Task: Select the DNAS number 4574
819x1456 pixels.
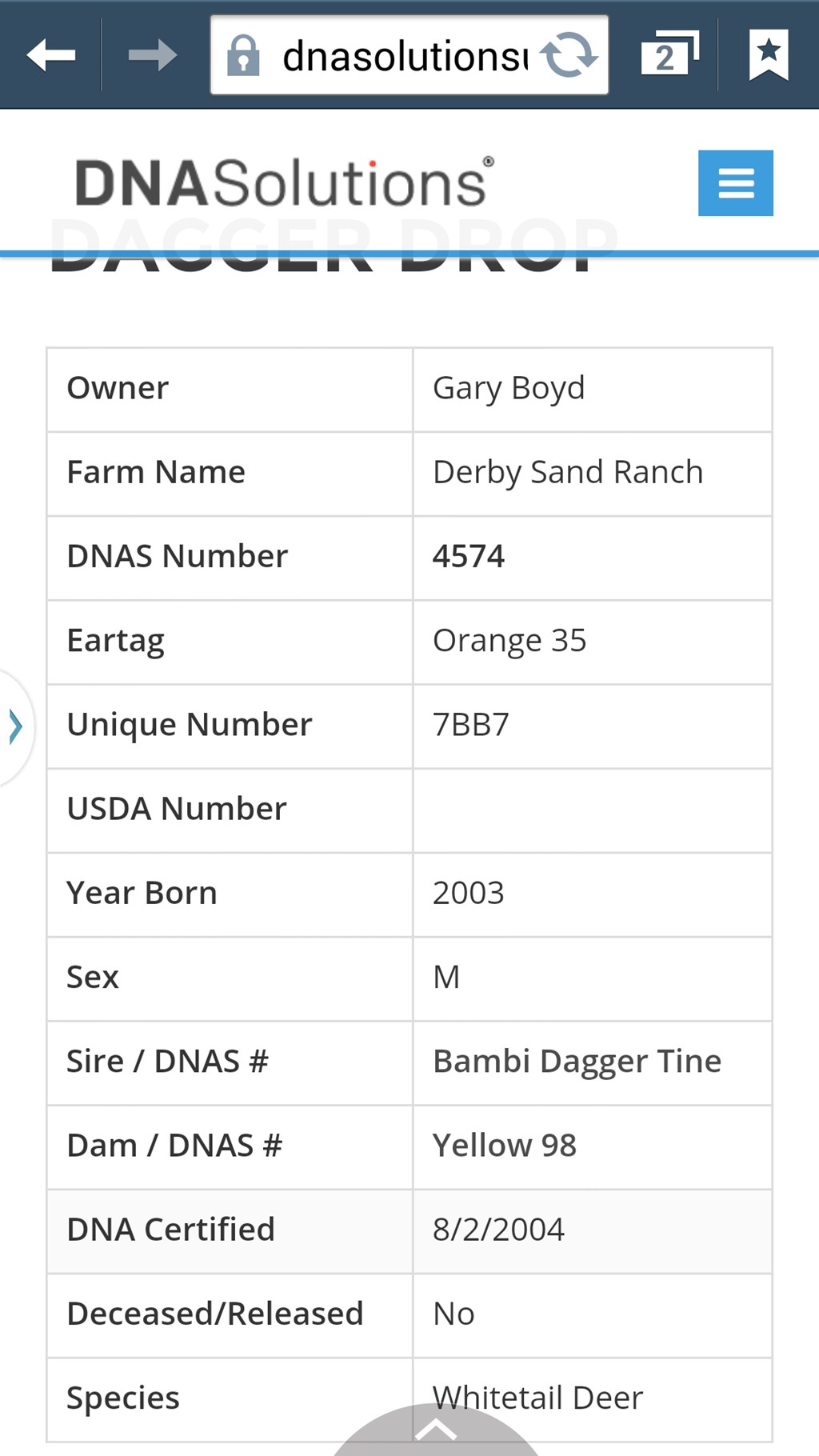Action: pos(469,557)
